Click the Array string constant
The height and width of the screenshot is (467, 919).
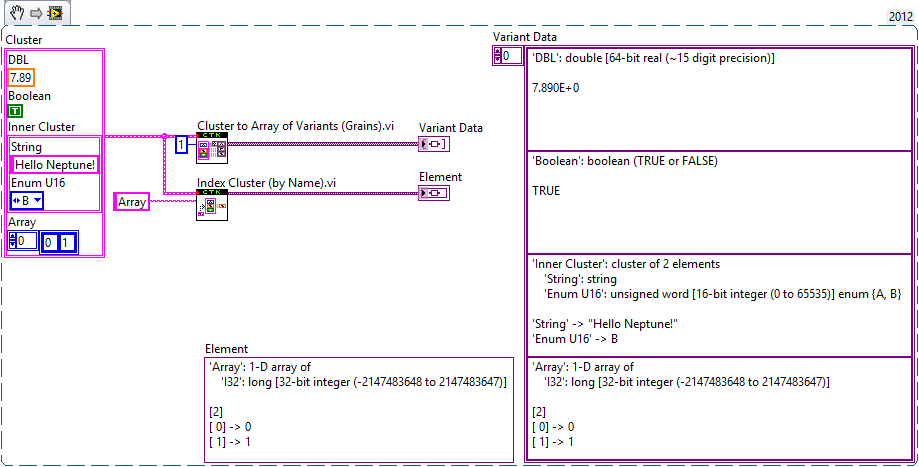132,202
